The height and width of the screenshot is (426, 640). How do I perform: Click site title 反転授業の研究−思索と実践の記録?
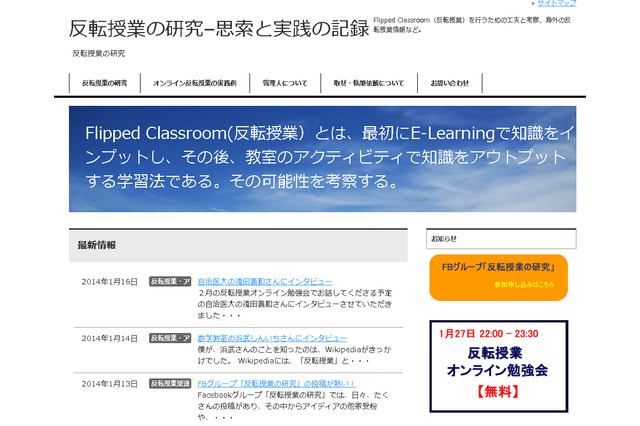[219, 29]
